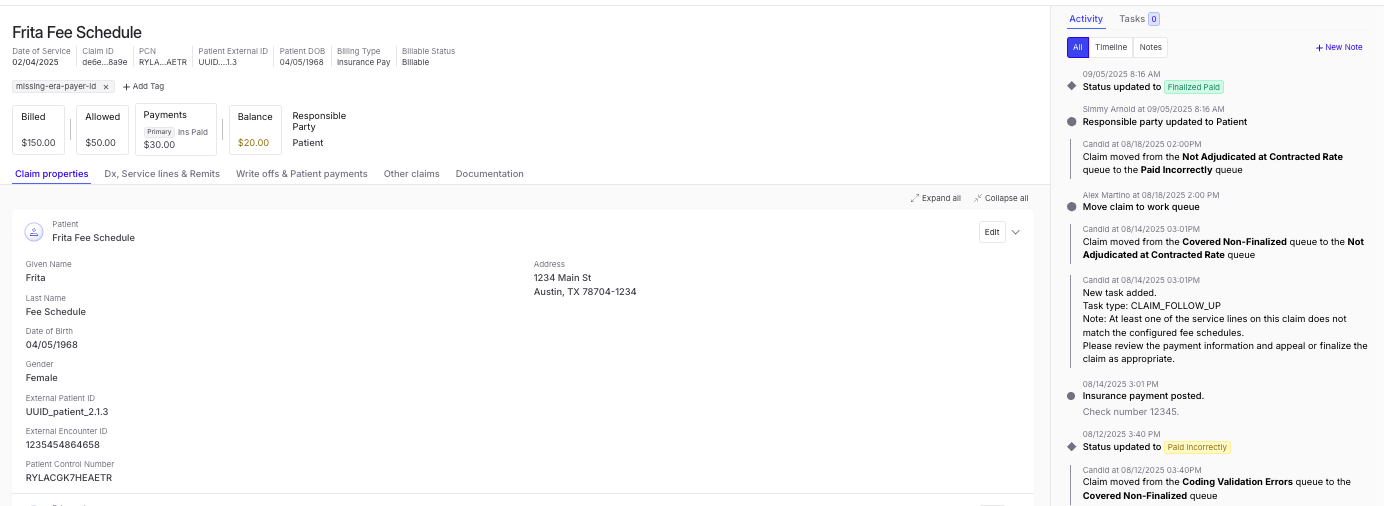Open the Documentation tab
Screen dimensions: 1384x506
point(489,174)
